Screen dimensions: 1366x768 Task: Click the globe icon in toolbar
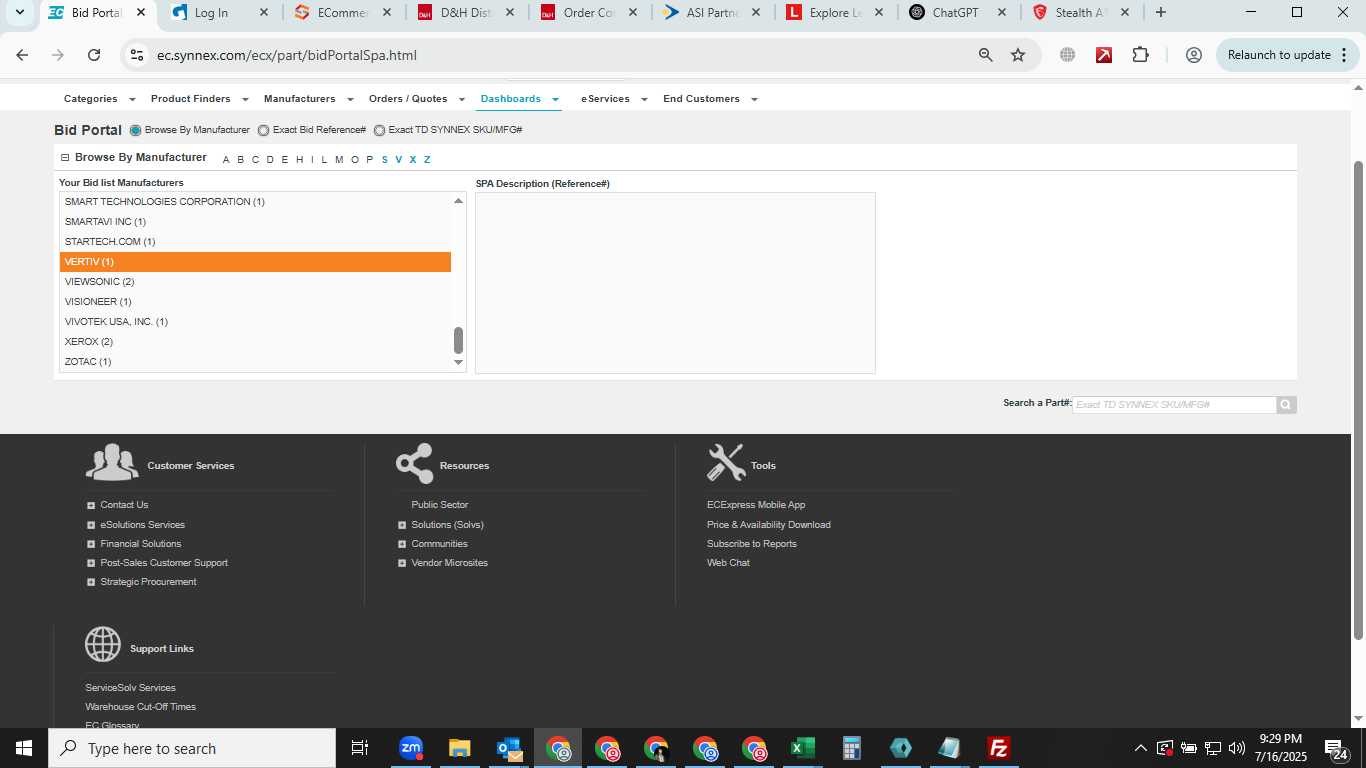(1067, 55)
